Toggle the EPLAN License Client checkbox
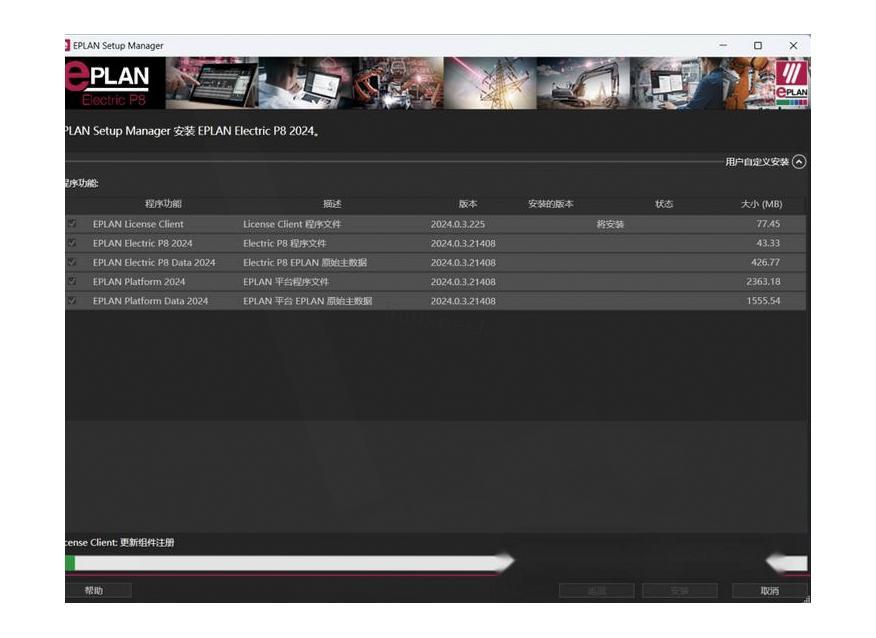 72,224
